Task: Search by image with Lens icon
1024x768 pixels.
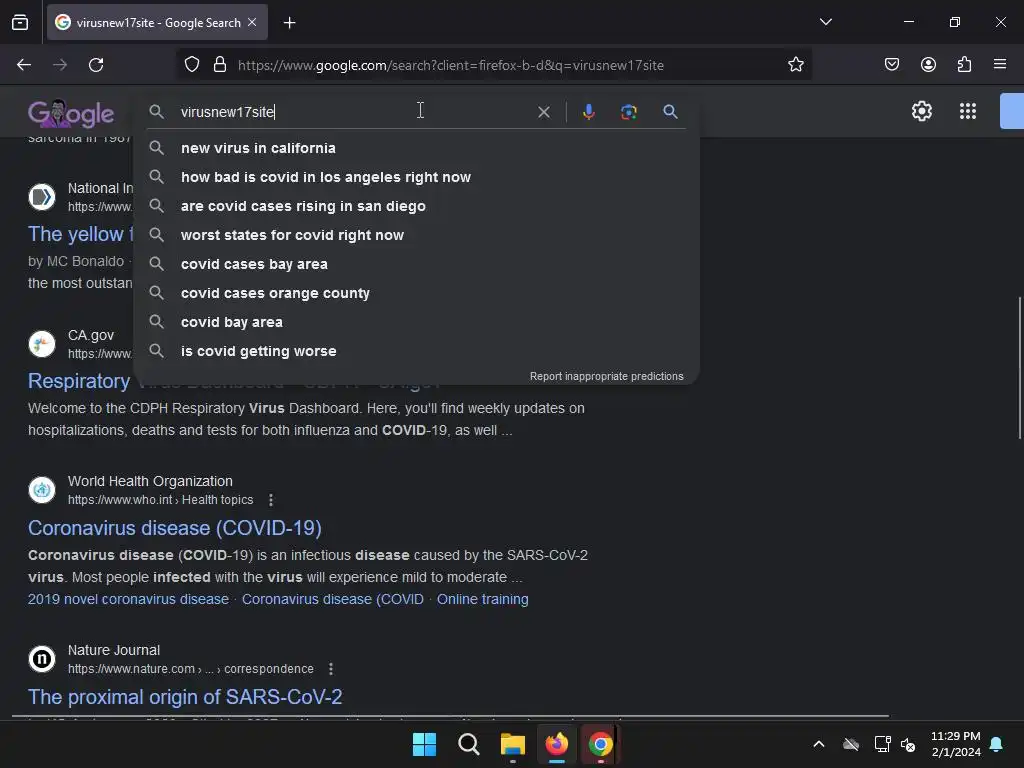Action: 628,112
